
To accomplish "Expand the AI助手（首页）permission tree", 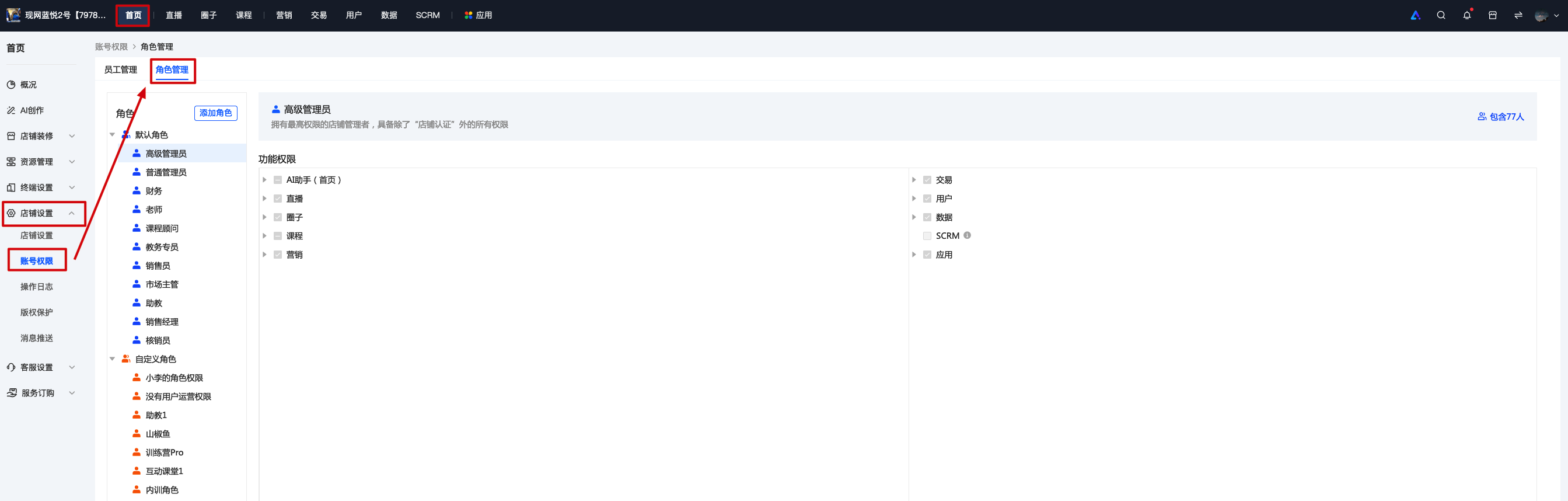I will [x=264, y=180].
